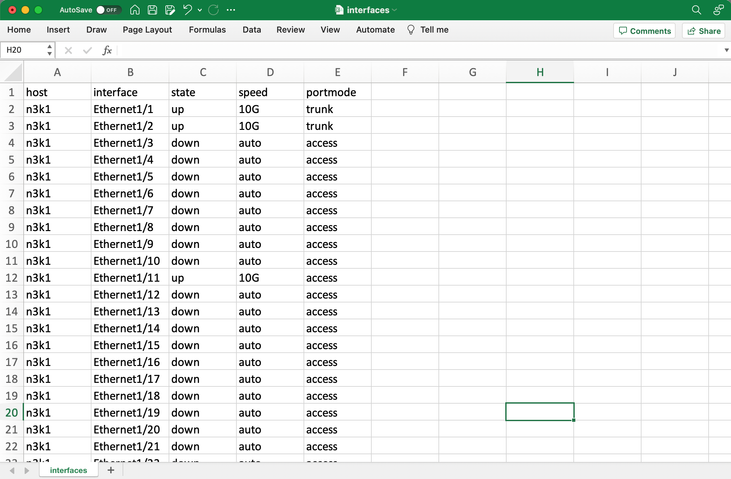This screenshot has width=731, height=479.
Task: Click the share people icon at top right
Action: 718,10
